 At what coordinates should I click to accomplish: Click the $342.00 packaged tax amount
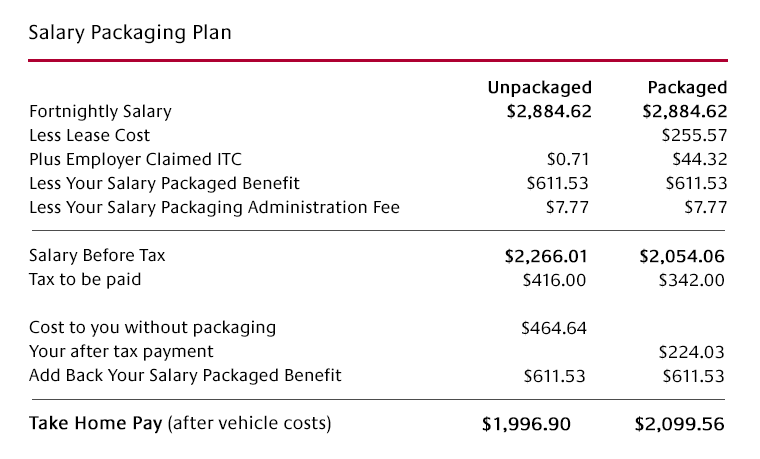tap(692, 280)
